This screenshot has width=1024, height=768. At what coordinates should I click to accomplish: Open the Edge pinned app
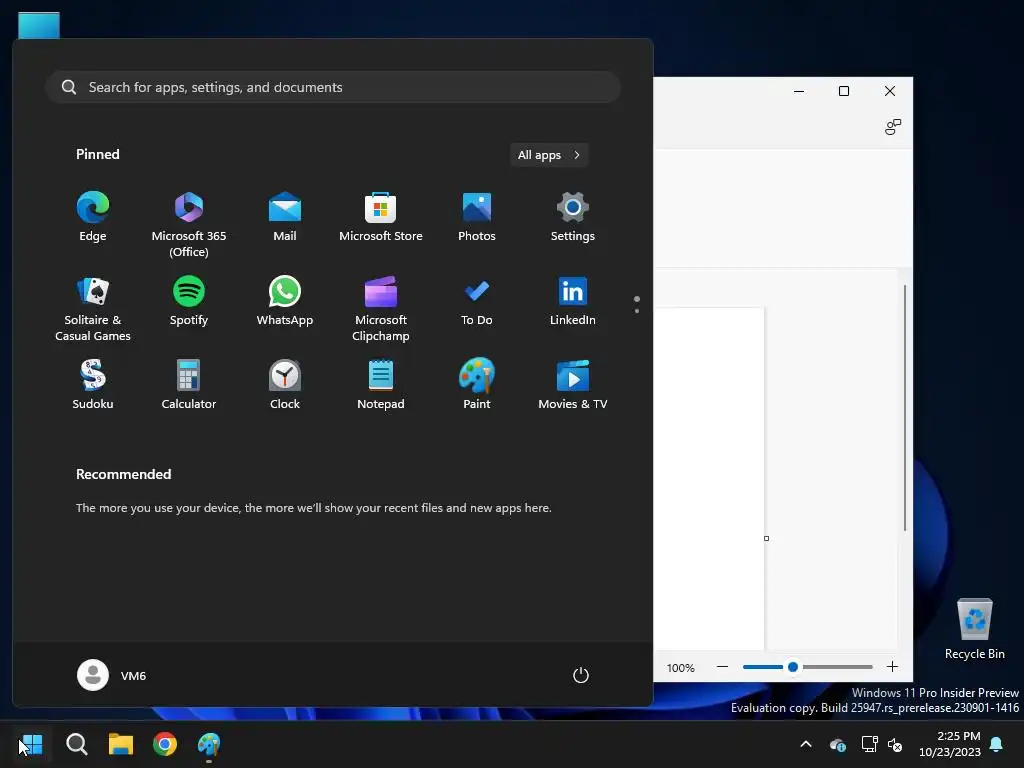93,217
